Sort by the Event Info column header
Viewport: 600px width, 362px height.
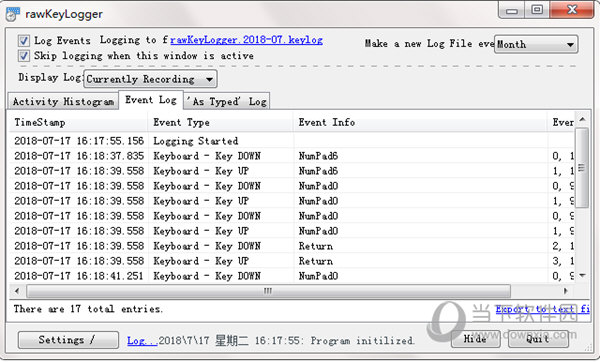420,122
